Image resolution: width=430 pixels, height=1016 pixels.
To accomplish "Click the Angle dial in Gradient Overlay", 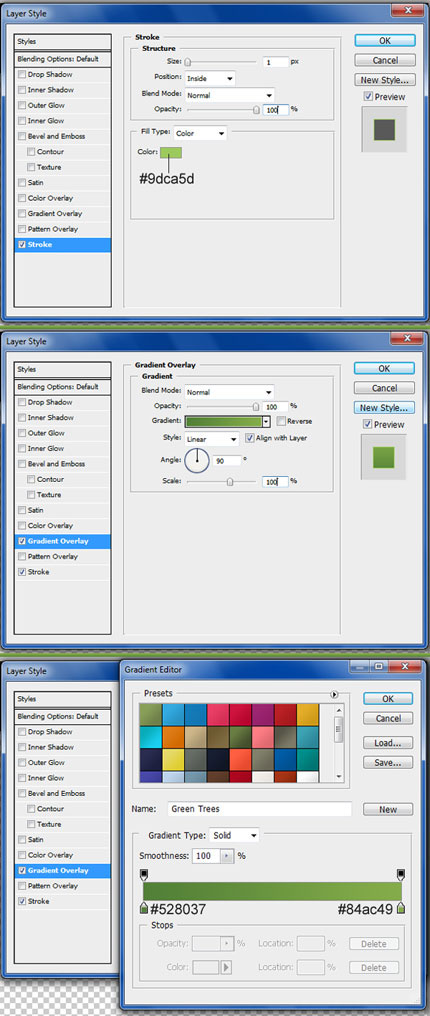I will click(x=197, y=461).
